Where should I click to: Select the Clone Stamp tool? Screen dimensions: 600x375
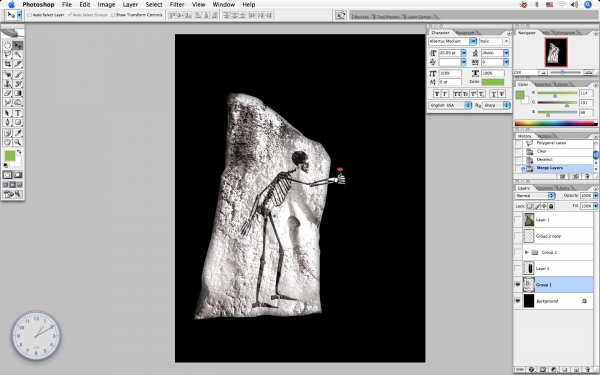7,83
